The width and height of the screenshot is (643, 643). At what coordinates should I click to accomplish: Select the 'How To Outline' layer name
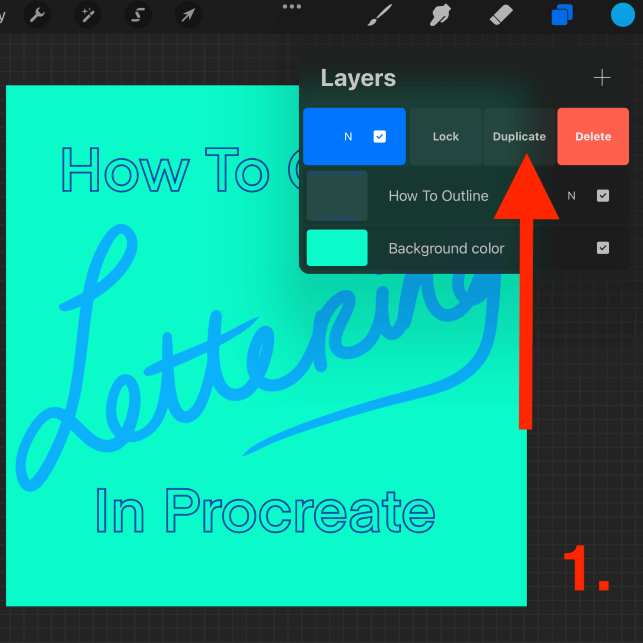point(438,196)
